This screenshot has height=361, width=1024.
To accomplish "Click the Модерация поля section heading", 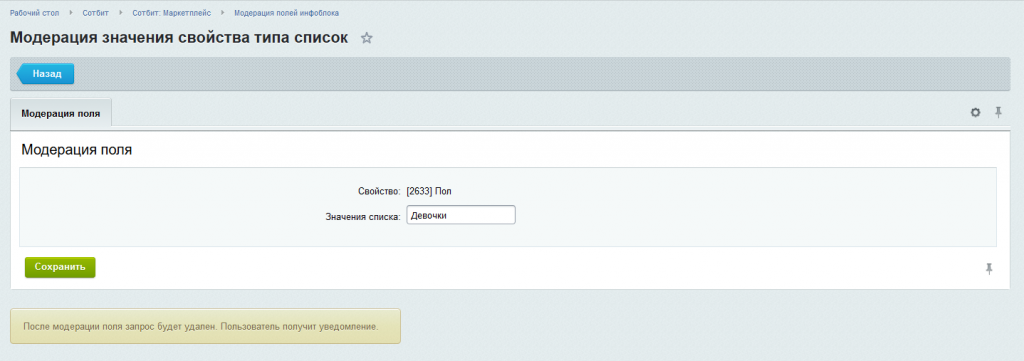I will 77,150.
